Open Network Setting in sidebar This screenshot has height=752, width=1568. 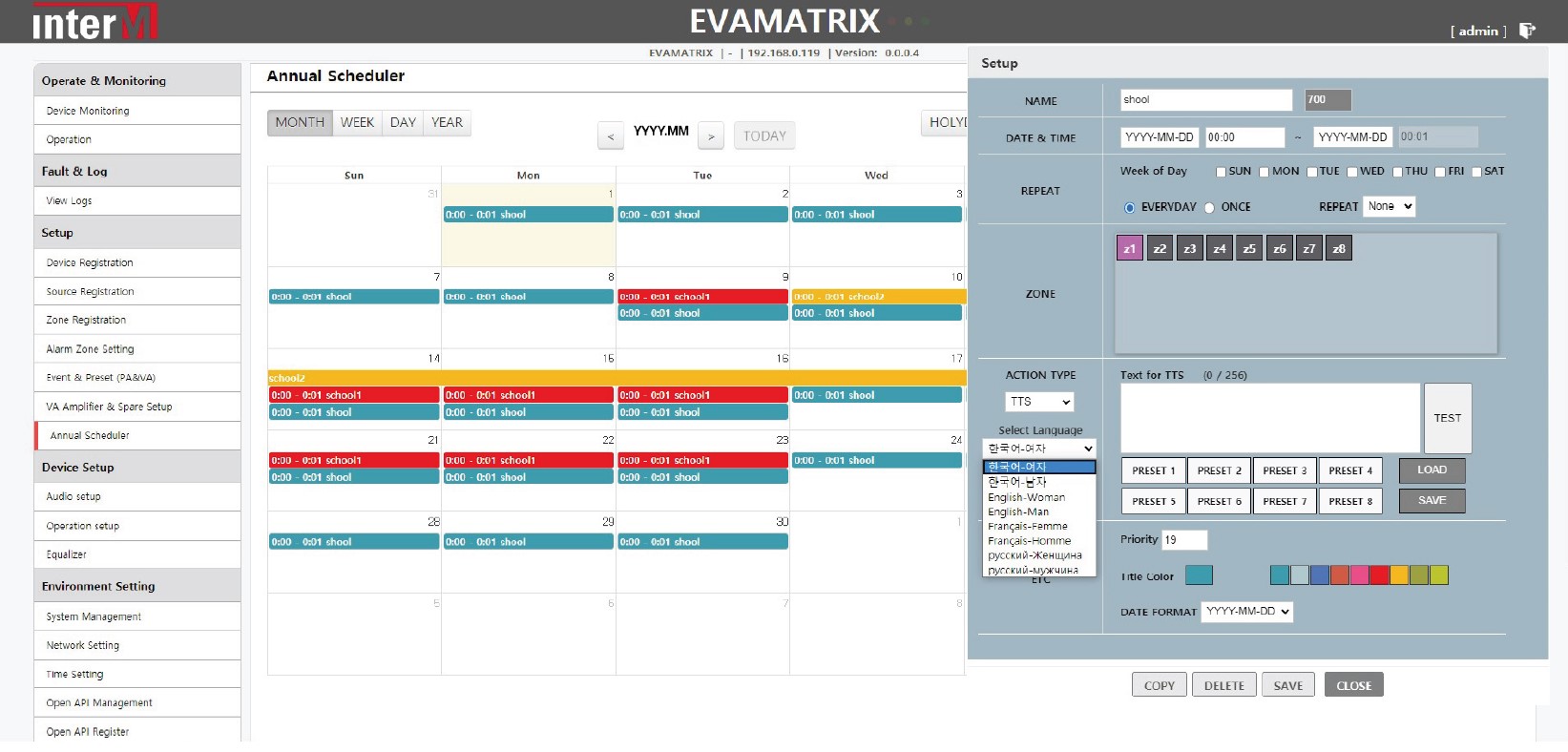pyautogui.click(x=137, y=645)
